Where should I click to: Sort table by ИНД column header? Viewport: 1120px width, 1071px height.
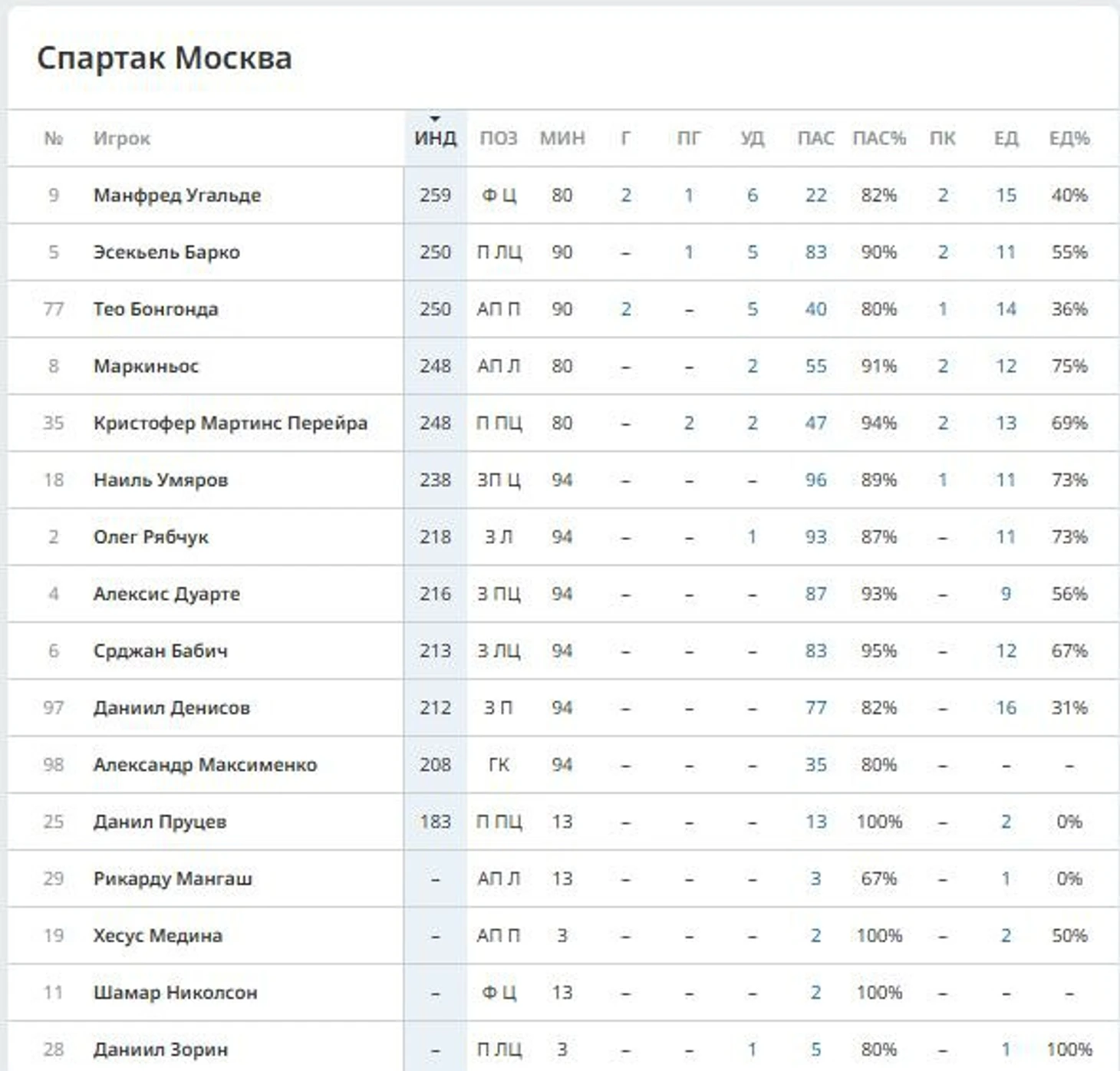tap(435, 139)
